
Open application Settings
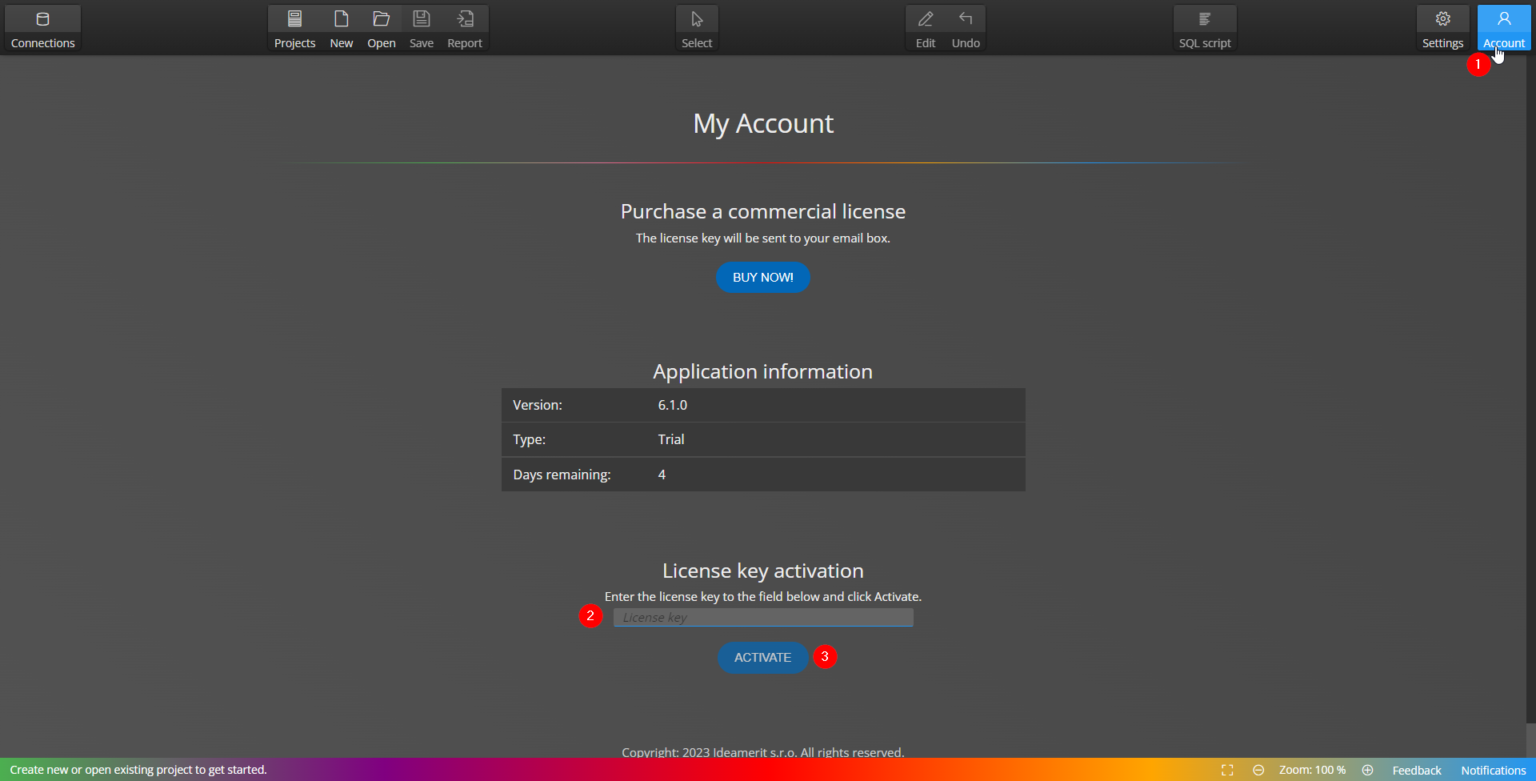pyautogui.click(x=1442, y=27)
